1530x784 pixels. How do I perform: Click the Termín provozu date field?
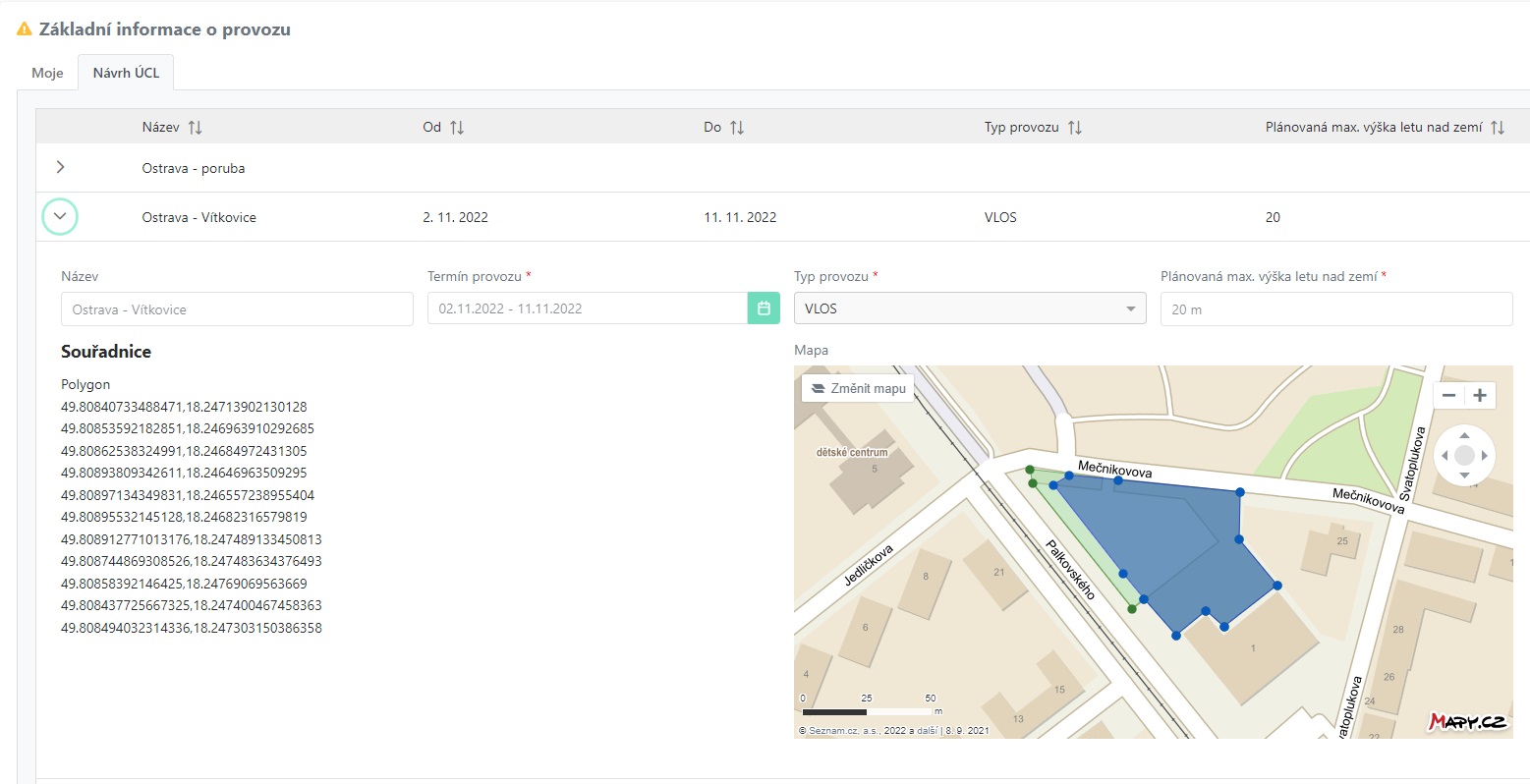pos(588,308)
